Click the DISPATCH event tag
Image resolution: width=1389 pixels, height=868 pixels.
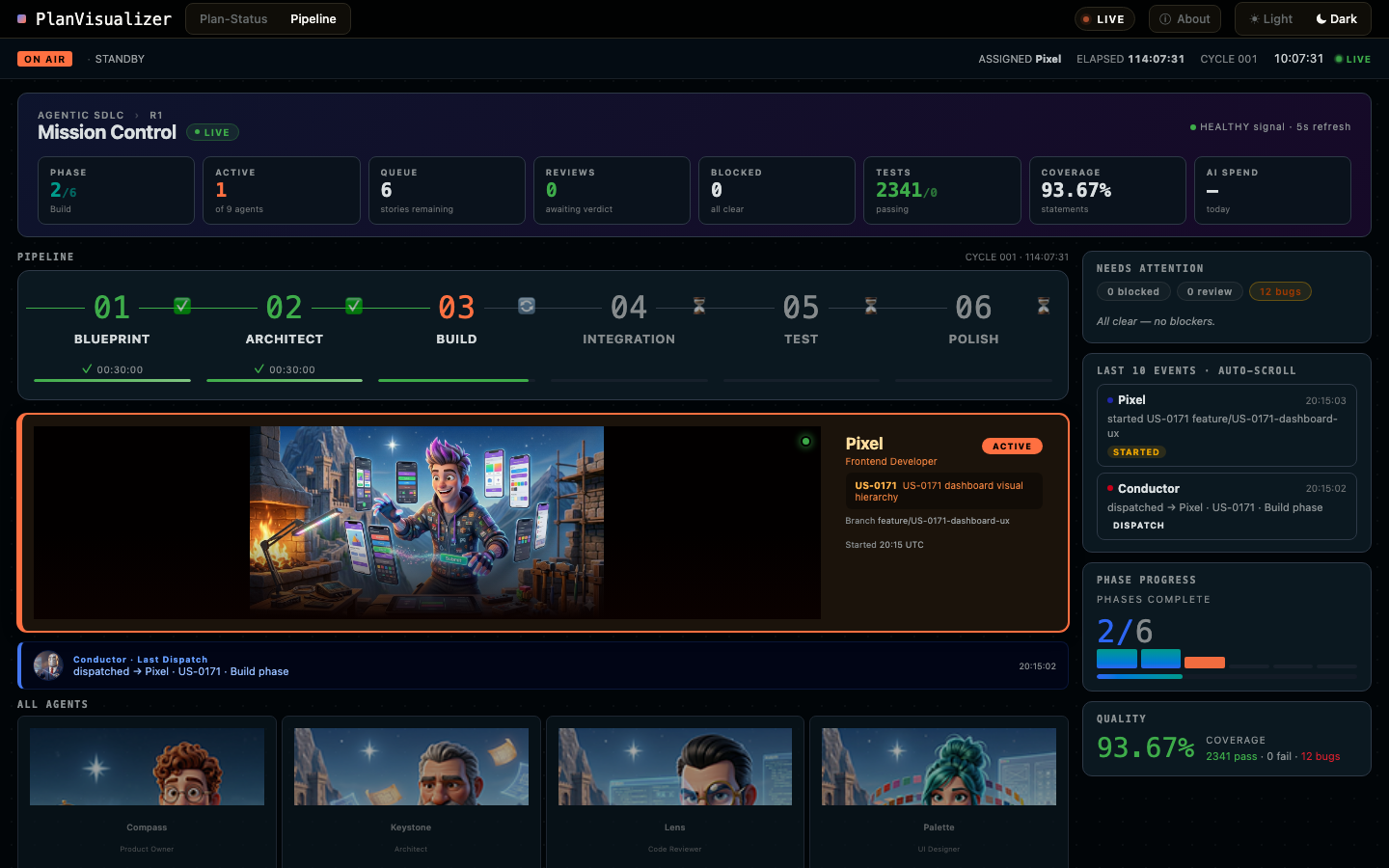[x=1138, y=526]
